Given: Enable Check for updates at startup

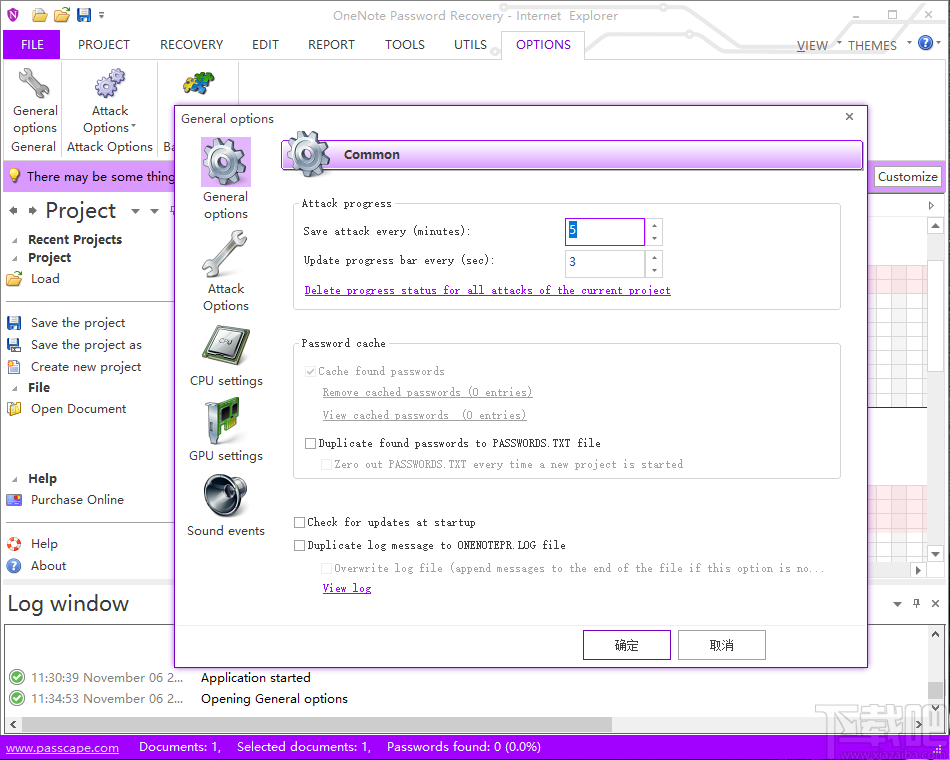Looking at the screenshot, I should pos(299,522).
